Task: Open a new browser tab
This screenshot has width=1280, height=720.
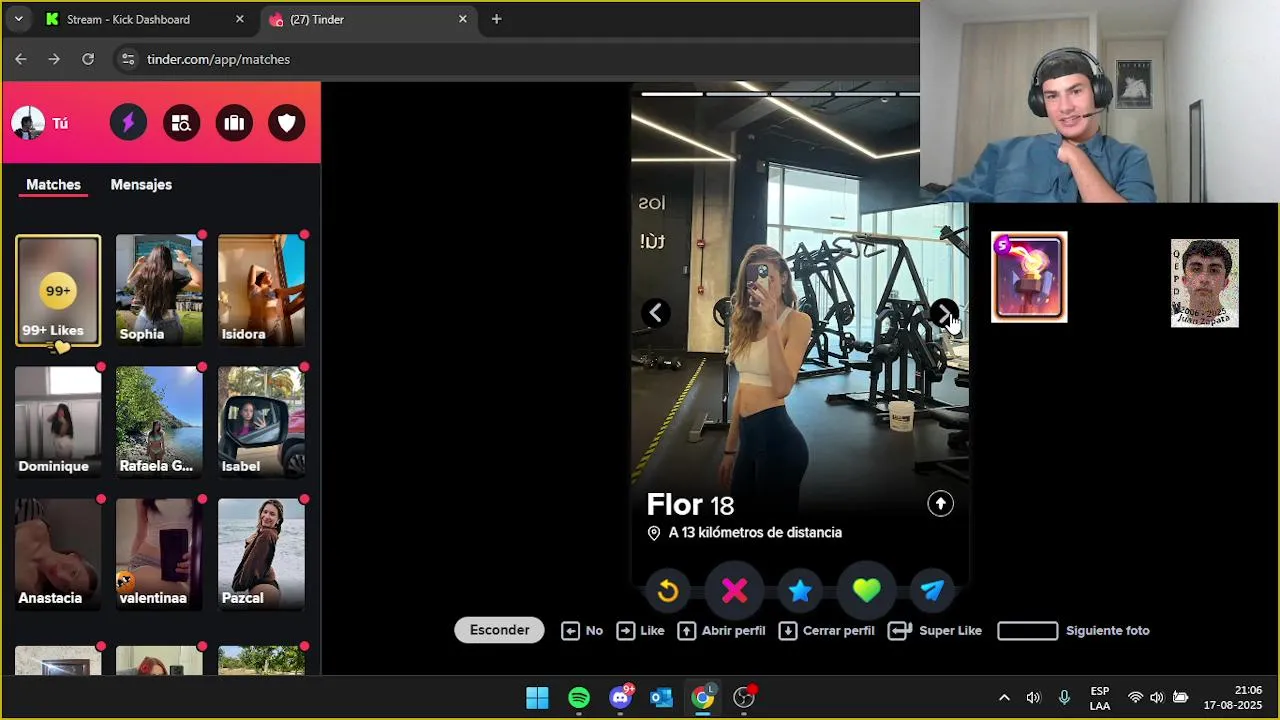Action: pos(496,19)
